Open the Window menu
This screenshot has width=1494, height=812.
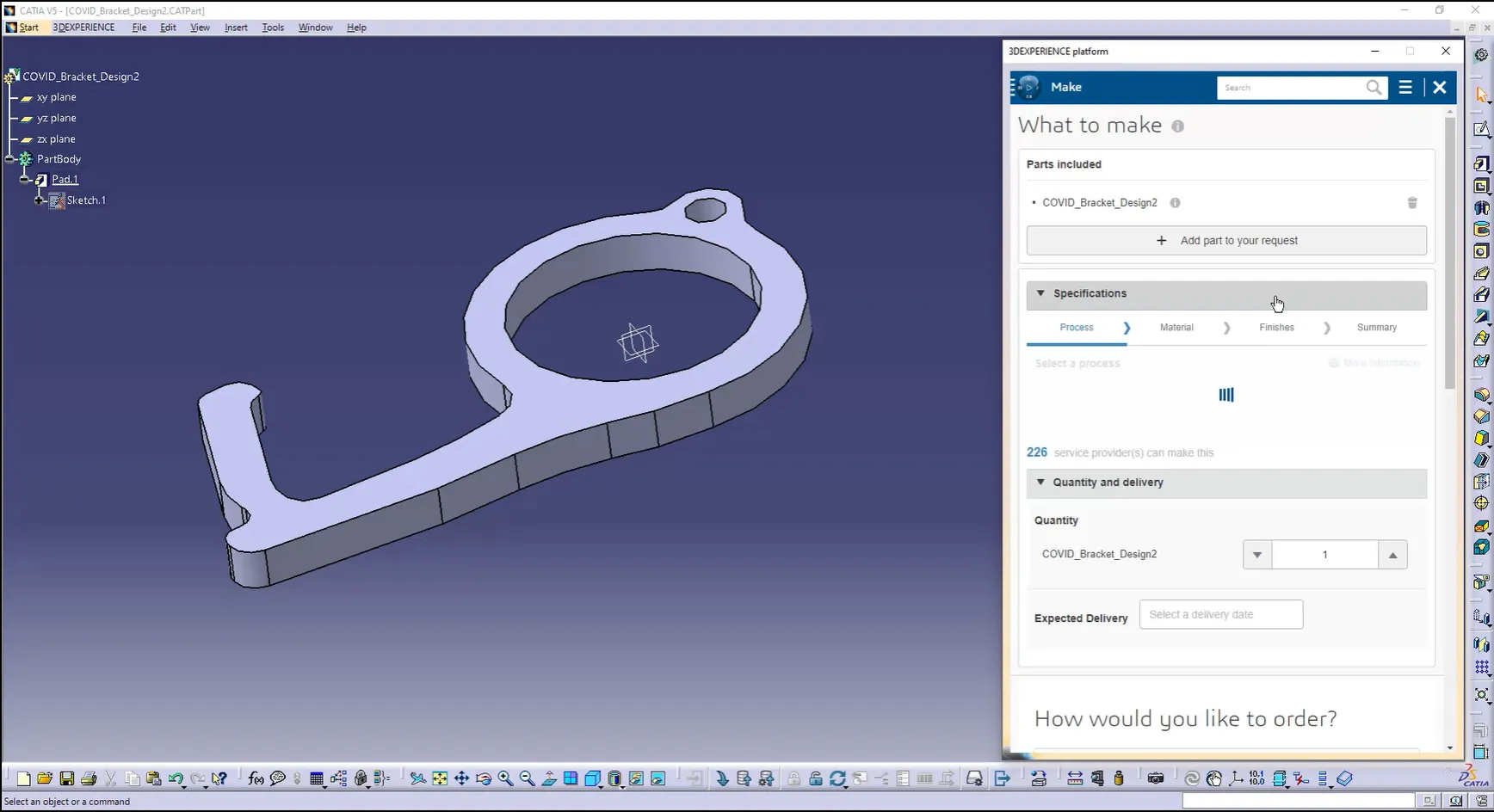(x=315, y=28)
